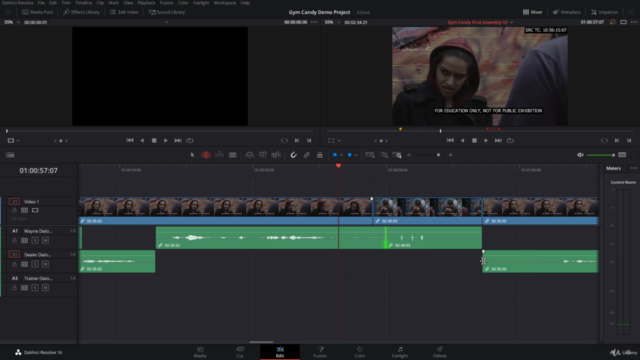Mute monitor volume speaker icon
The image size is (640, 360).
[580, 155]
